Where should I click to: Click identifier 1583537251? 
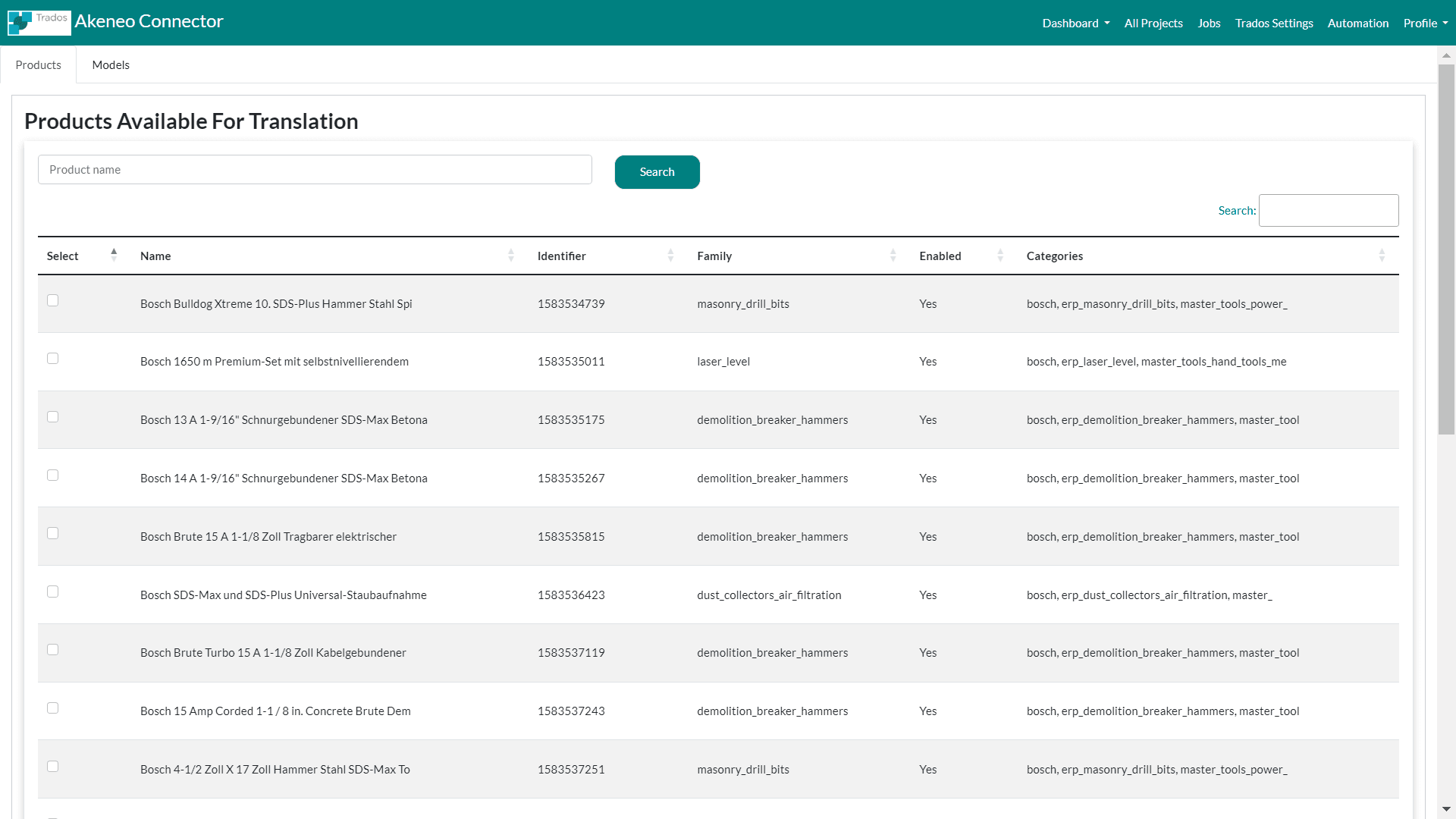571,770
